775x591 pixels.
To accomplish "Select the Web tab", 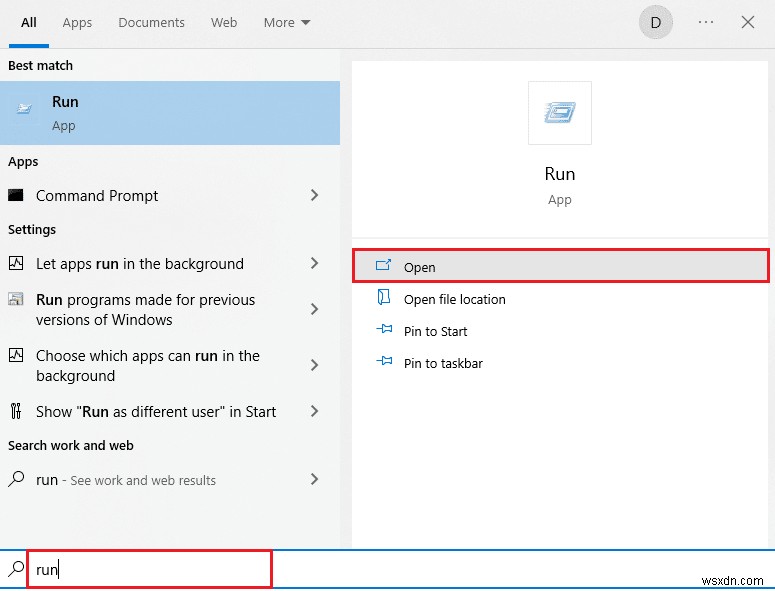I will click(224, 22).
